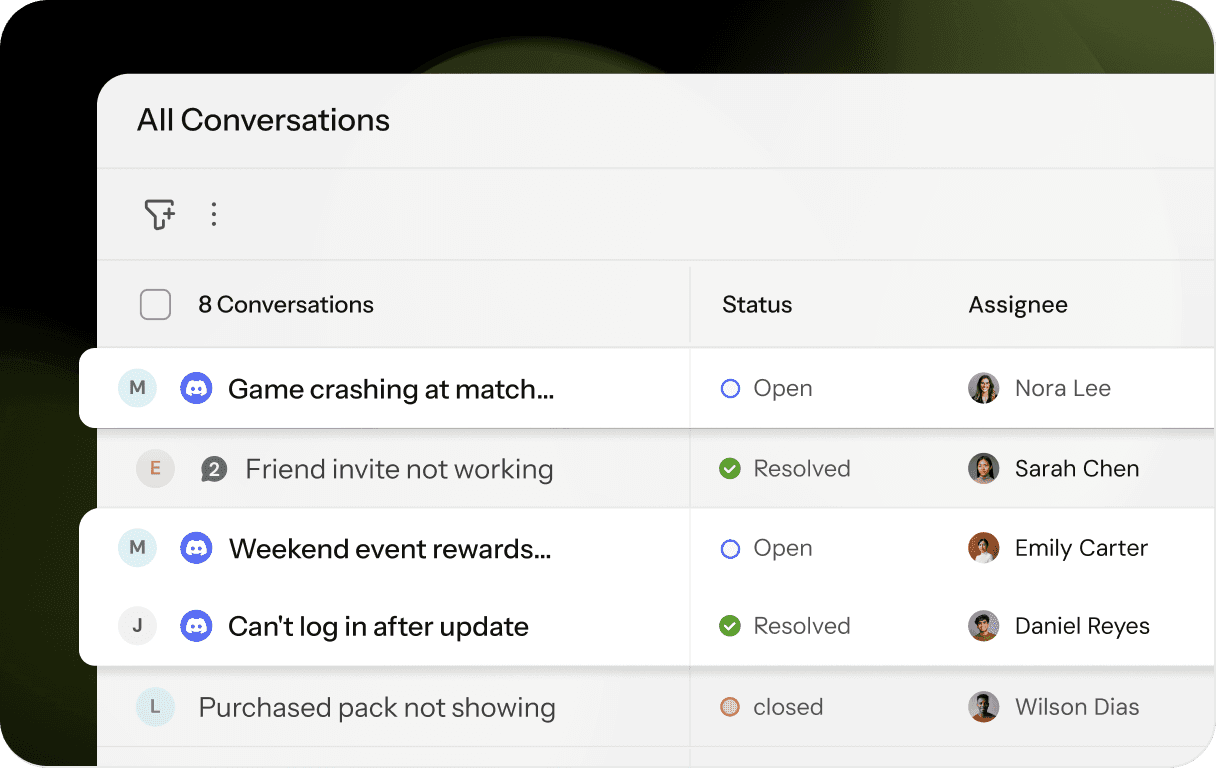This screenshot has width=1216, height=768.
Task: Click closed status text on Purchased pack row
Action: click(x=788, y=707)
